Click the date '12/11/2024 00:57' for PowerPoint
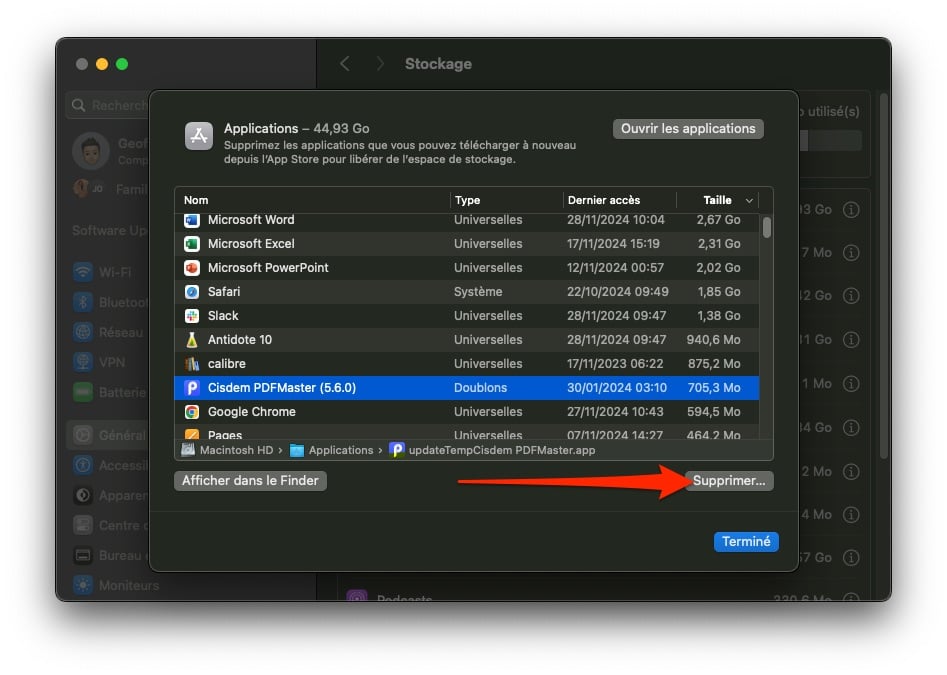Screen dimensions: 947x675 tap(615, 267)
